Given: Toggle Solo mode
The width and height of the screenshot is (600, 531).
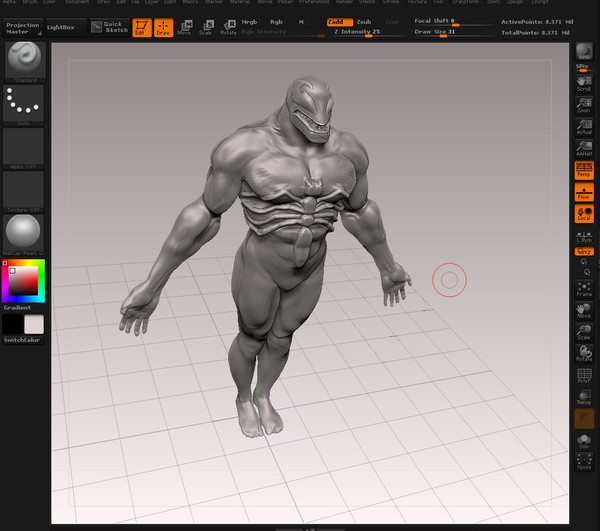Looking at the screenshot, I should [x=584, y=440].
